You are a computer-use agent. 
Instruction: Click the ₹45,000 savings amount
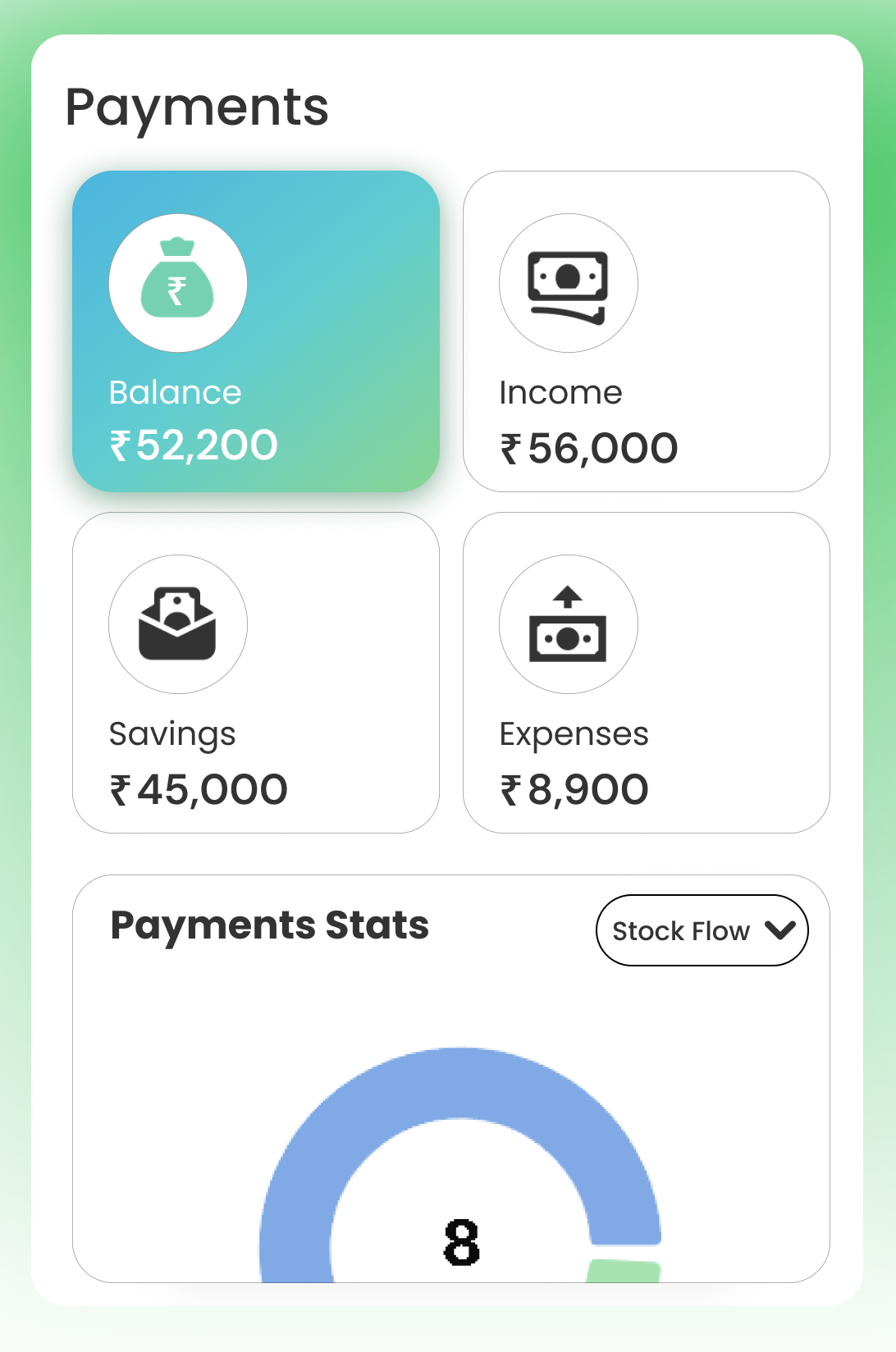[x=199, y=790]
